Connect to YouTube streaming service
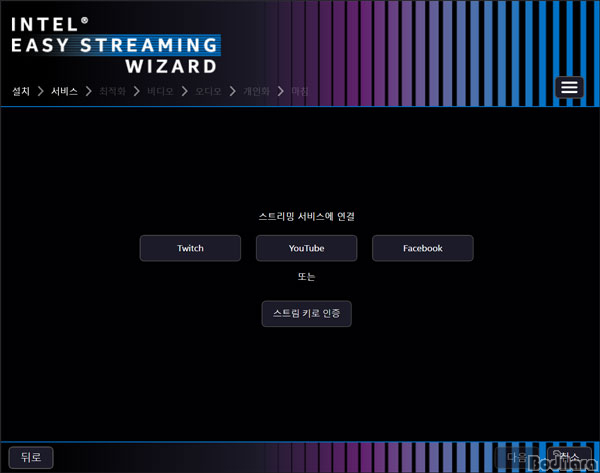 (307, 248)
